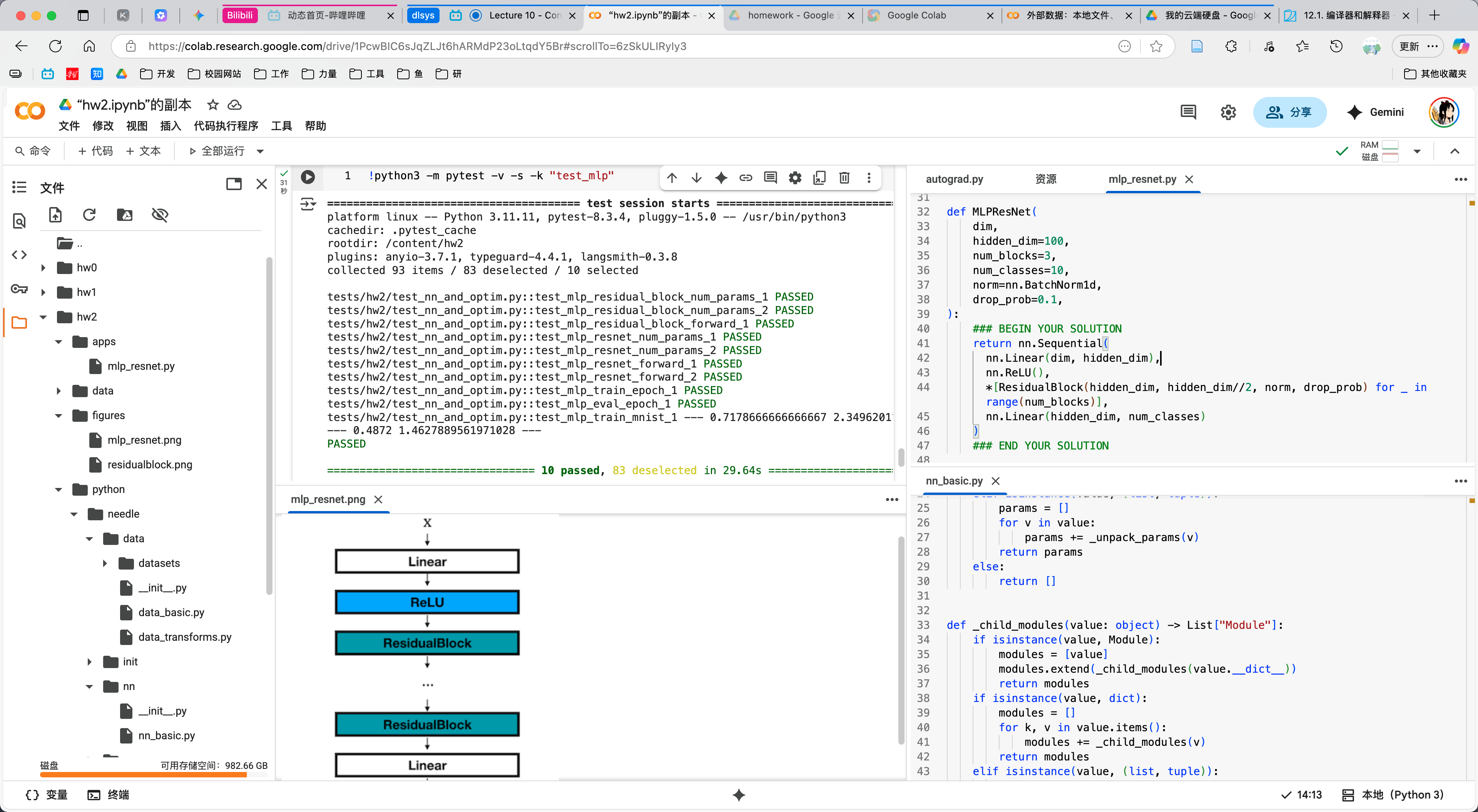This screenshot has height=812, width=1478.
Task: Switch to the autograd.py tab
Action: point(954,179)
